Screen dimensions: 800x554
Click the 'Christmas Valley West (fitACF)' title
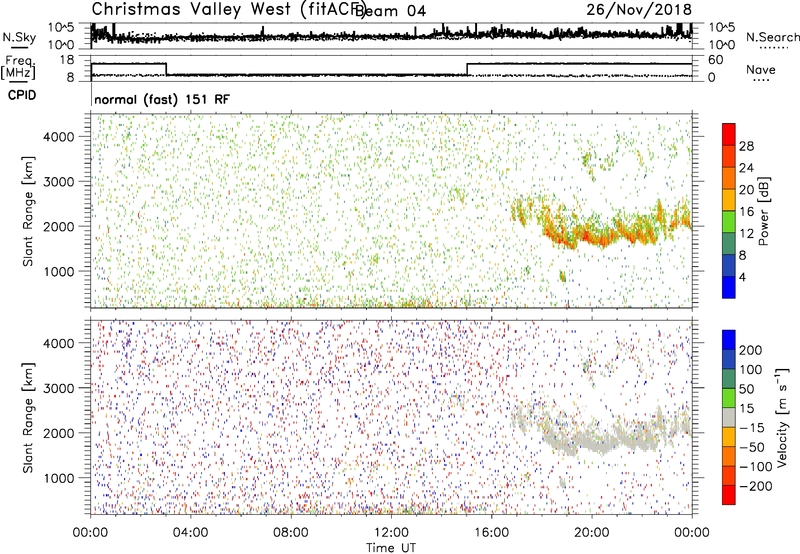click(x=228, y=9)
